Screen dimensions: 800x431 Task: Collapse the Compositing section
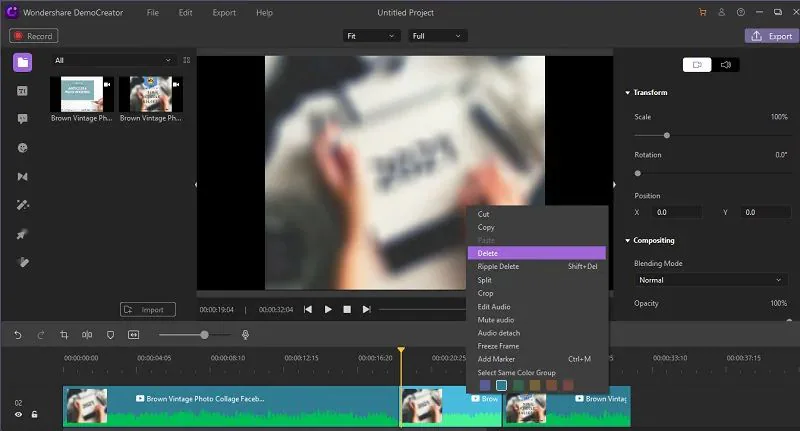(x=628, y=240)
